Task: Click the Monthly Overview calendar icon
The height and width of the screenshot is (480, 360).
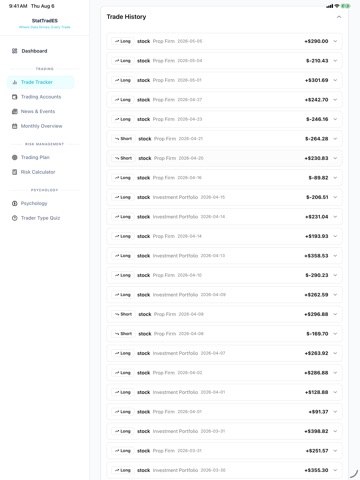Action: coord(14,126)
